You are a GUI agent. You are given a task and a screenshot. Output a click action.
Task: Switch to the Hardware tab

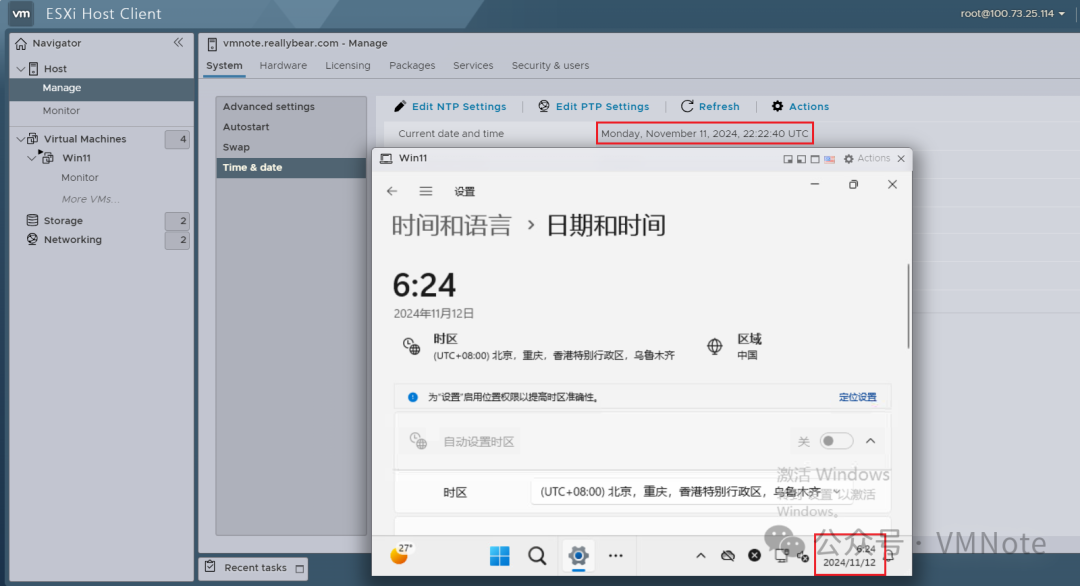(x=283, y=65)
